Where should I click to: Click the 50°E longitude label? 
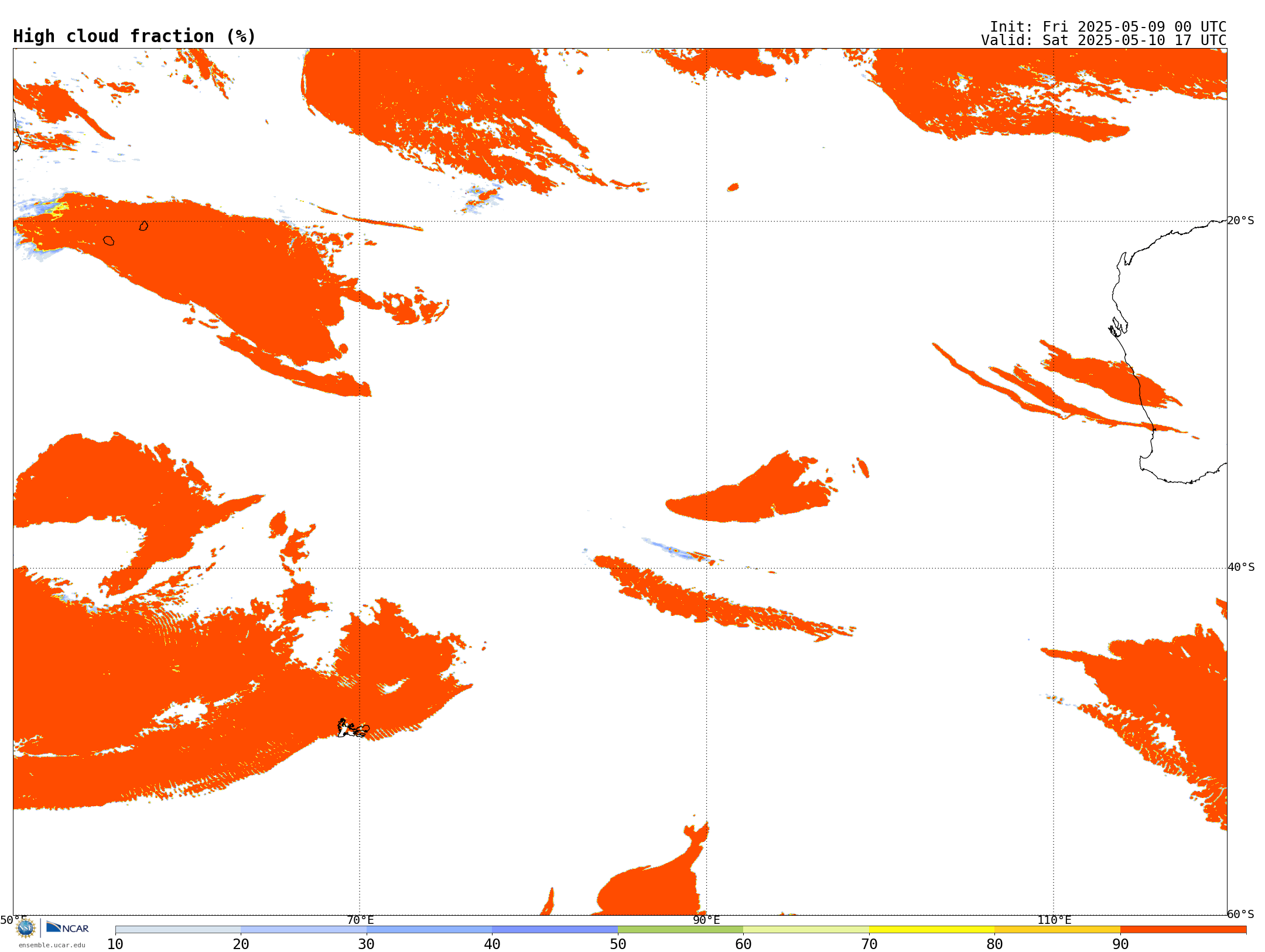pyautogui.click(x=13, y=920)
